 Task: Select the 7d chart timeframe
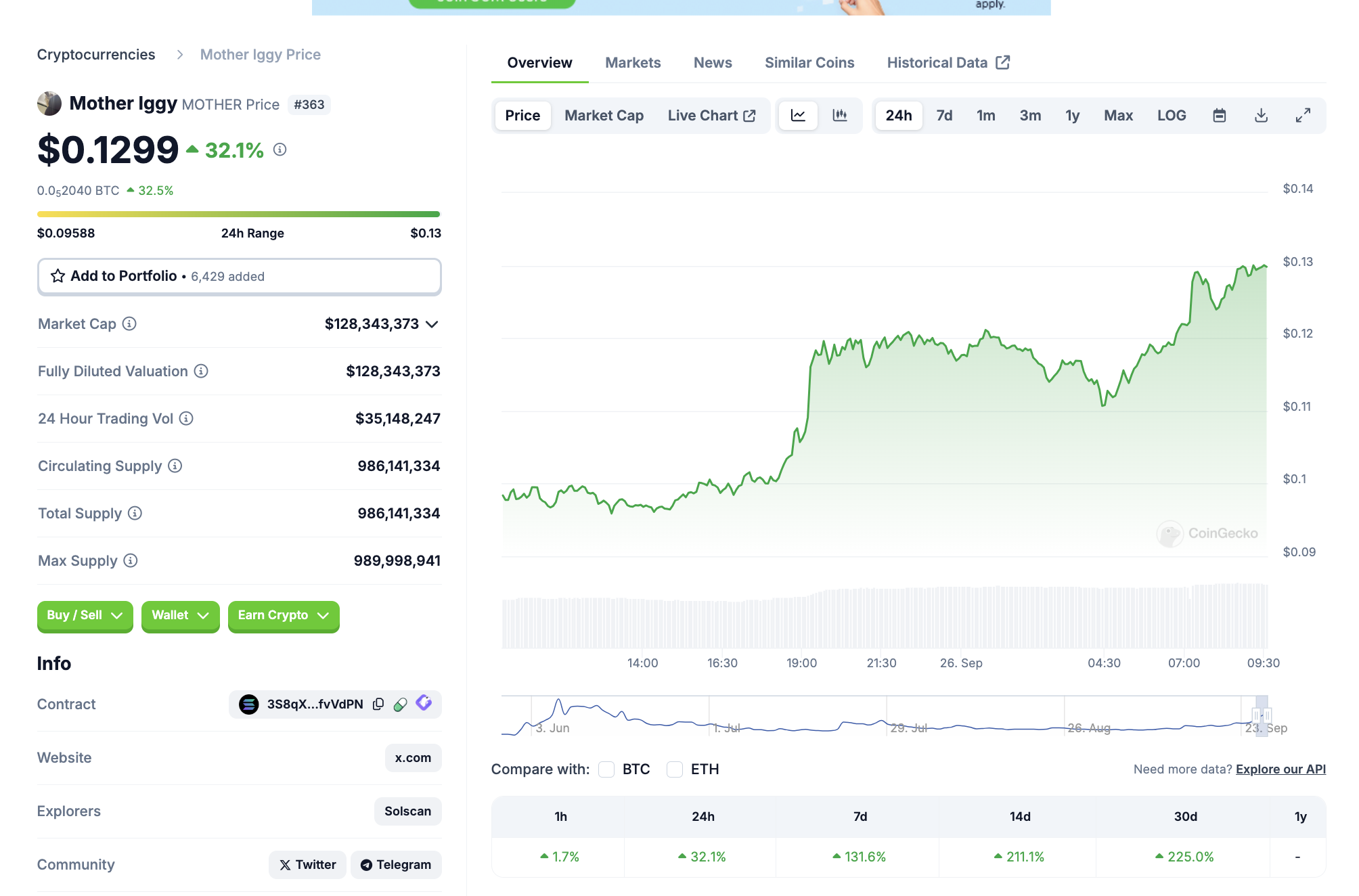tap(943, 116)
